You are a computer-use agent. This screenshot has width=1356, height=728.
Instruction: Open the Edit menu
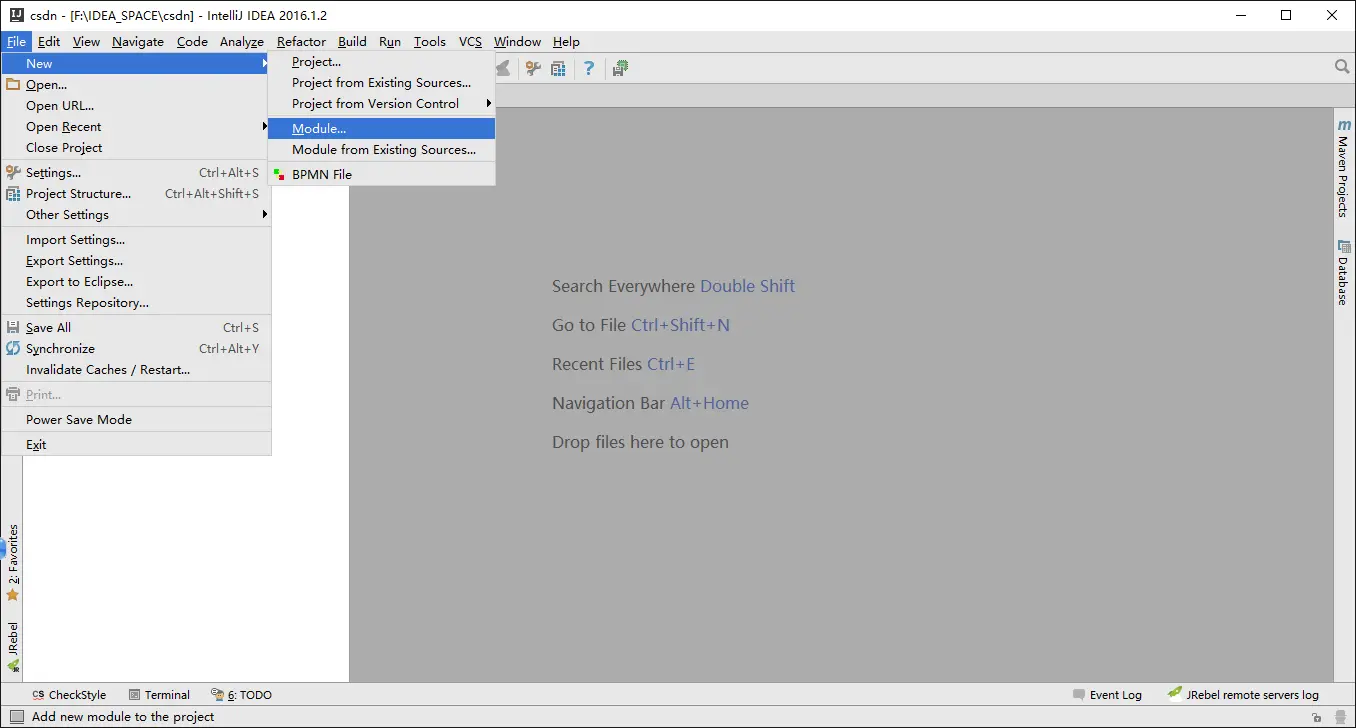[49, 42]
